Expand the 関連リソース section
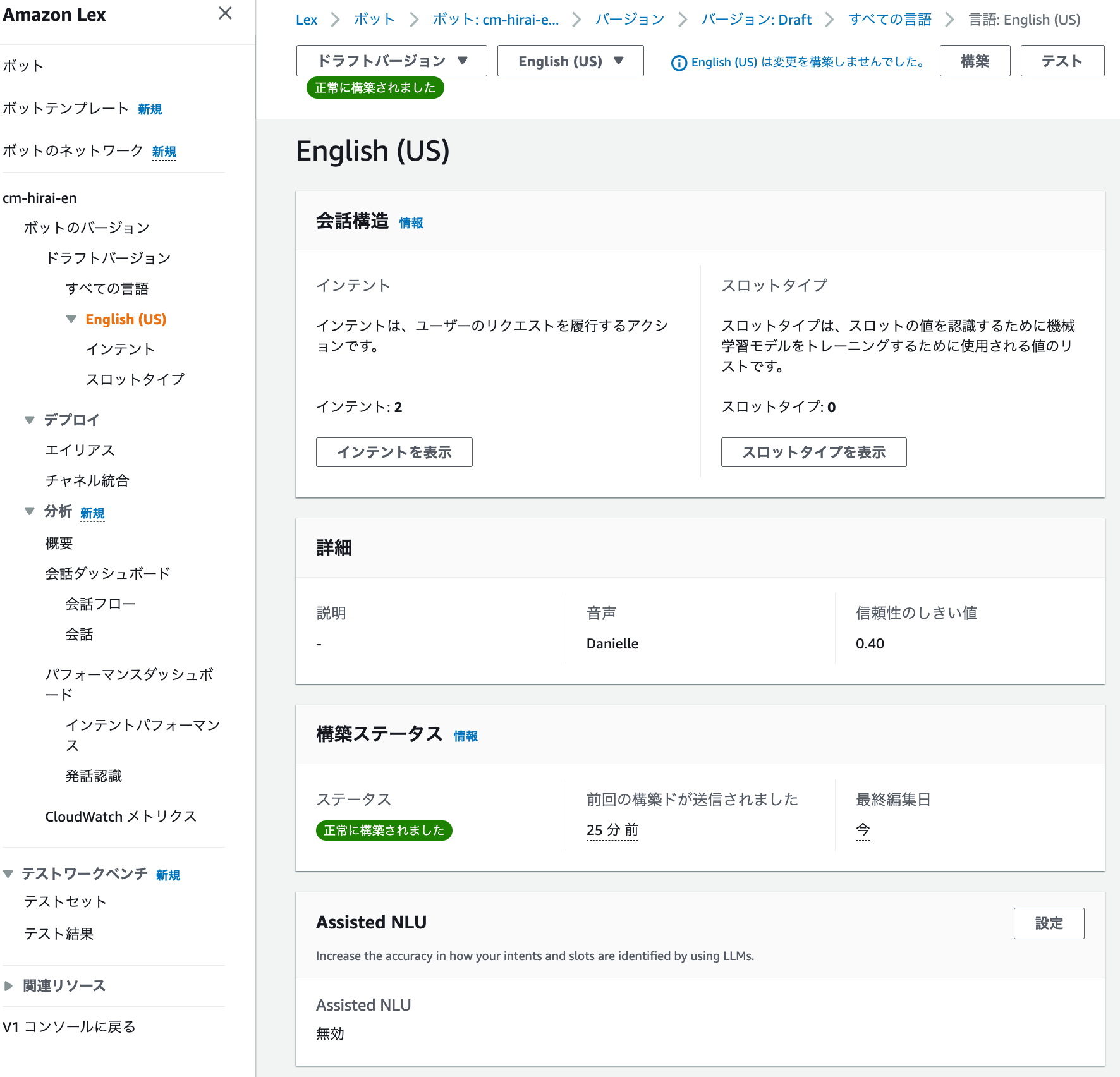Screen dimensions: 1120x1077 point(8,985)
